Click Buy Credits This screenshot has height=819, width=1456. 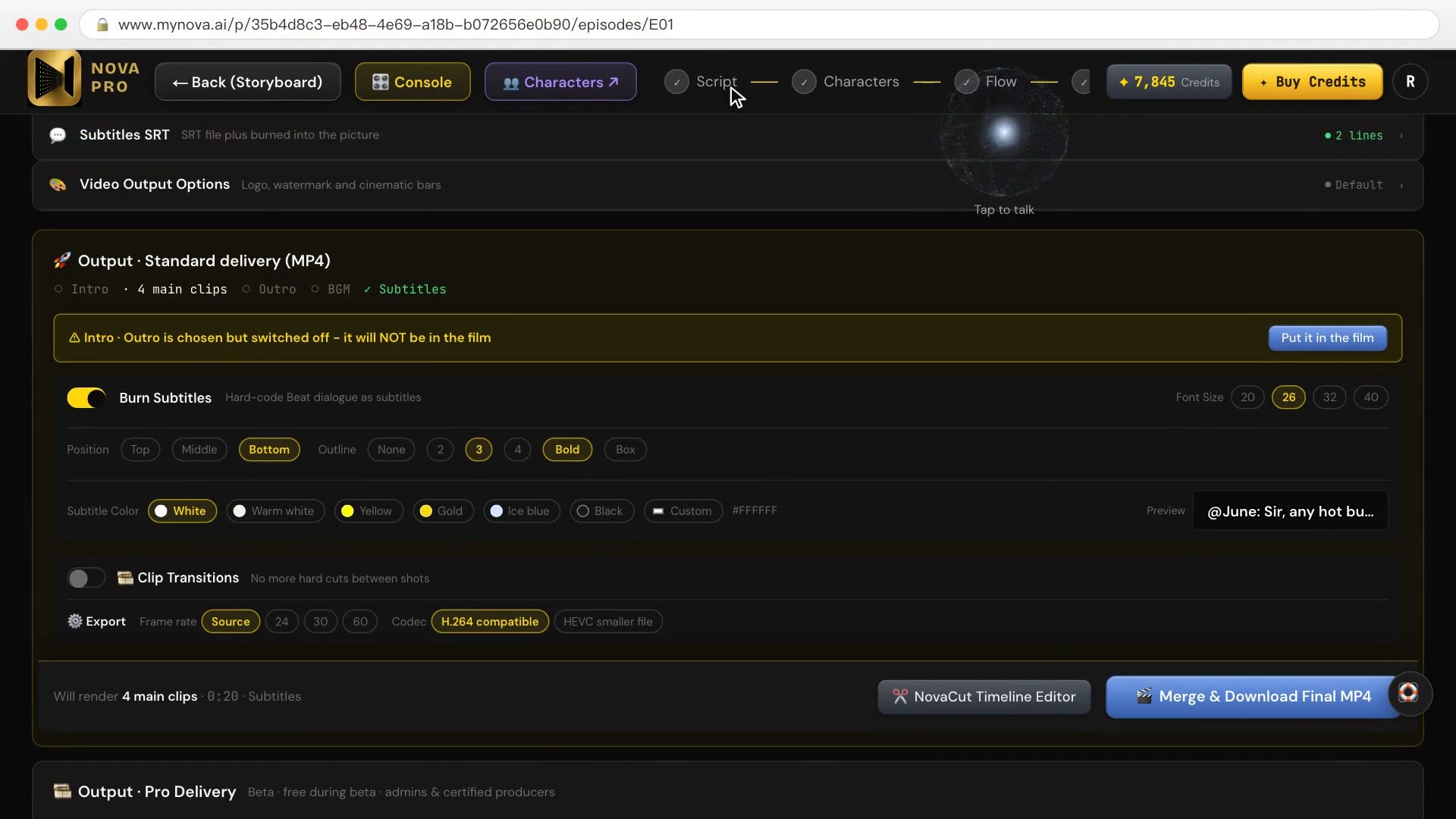coord(1313,82)
